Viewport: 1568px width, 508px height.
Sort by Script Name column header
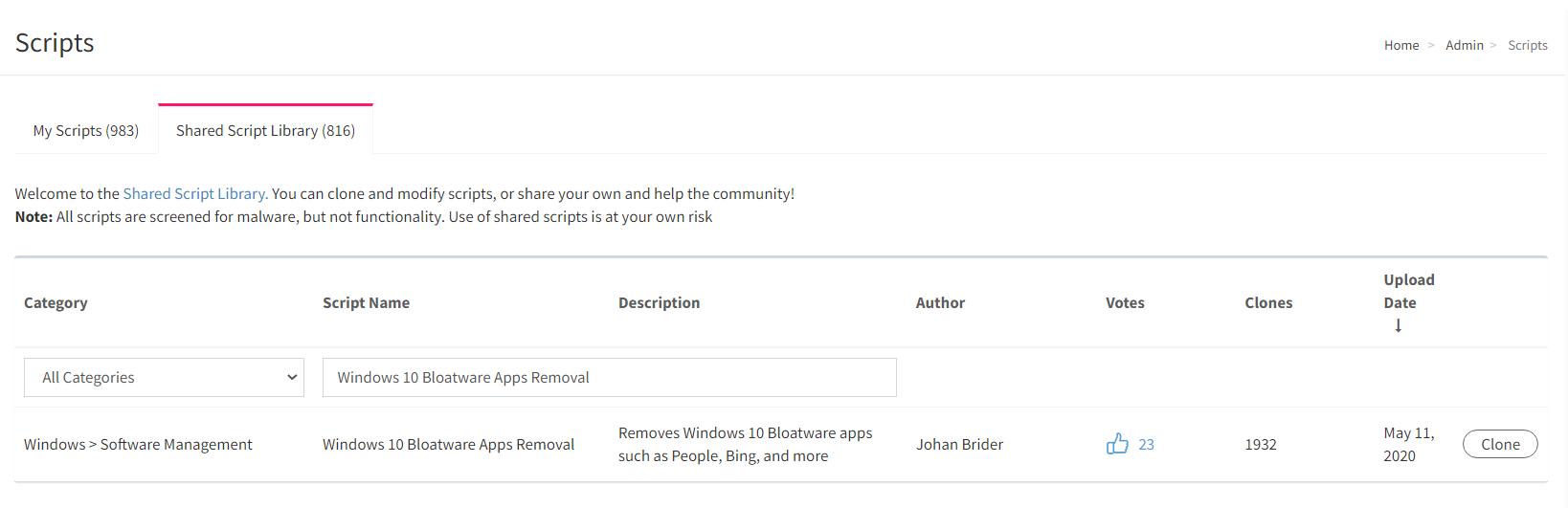coord(366,302)
